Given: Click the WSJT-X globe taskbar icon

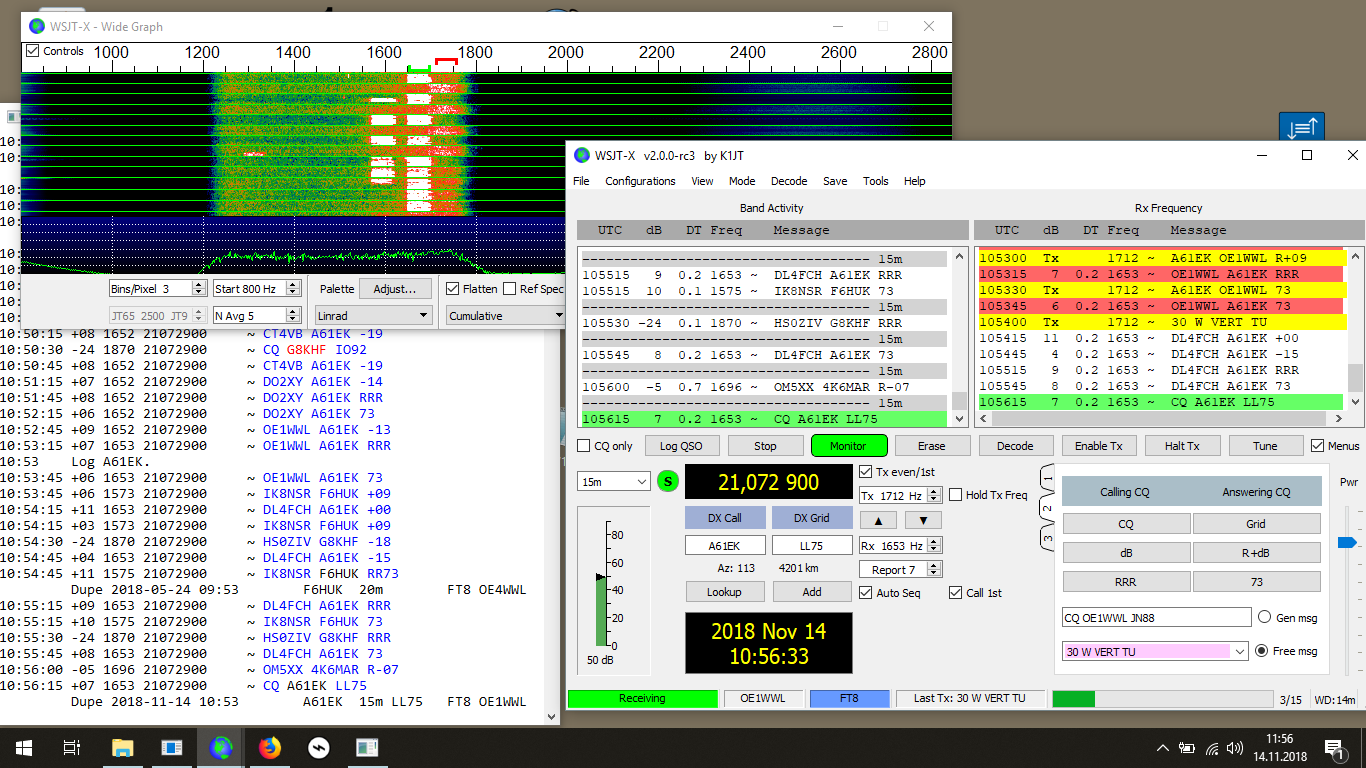Looking at the screenshot, I should (220, 747).
